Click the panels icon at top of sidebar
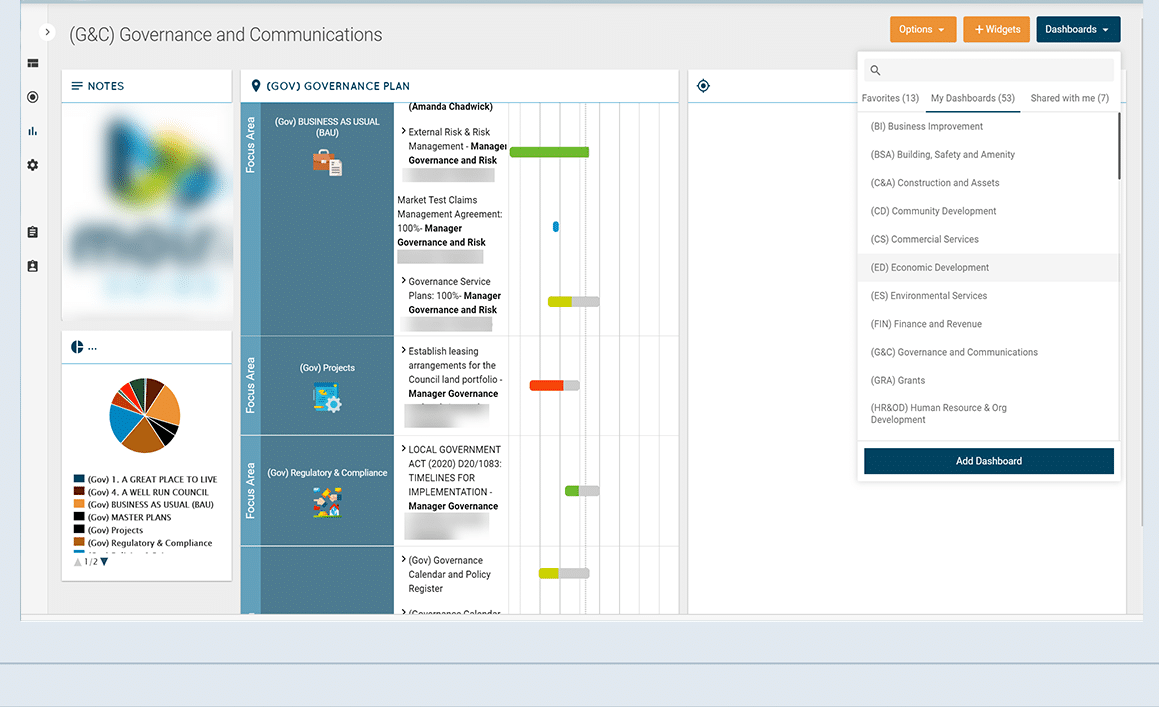1159x707 pixels. [x=32, y=63]
